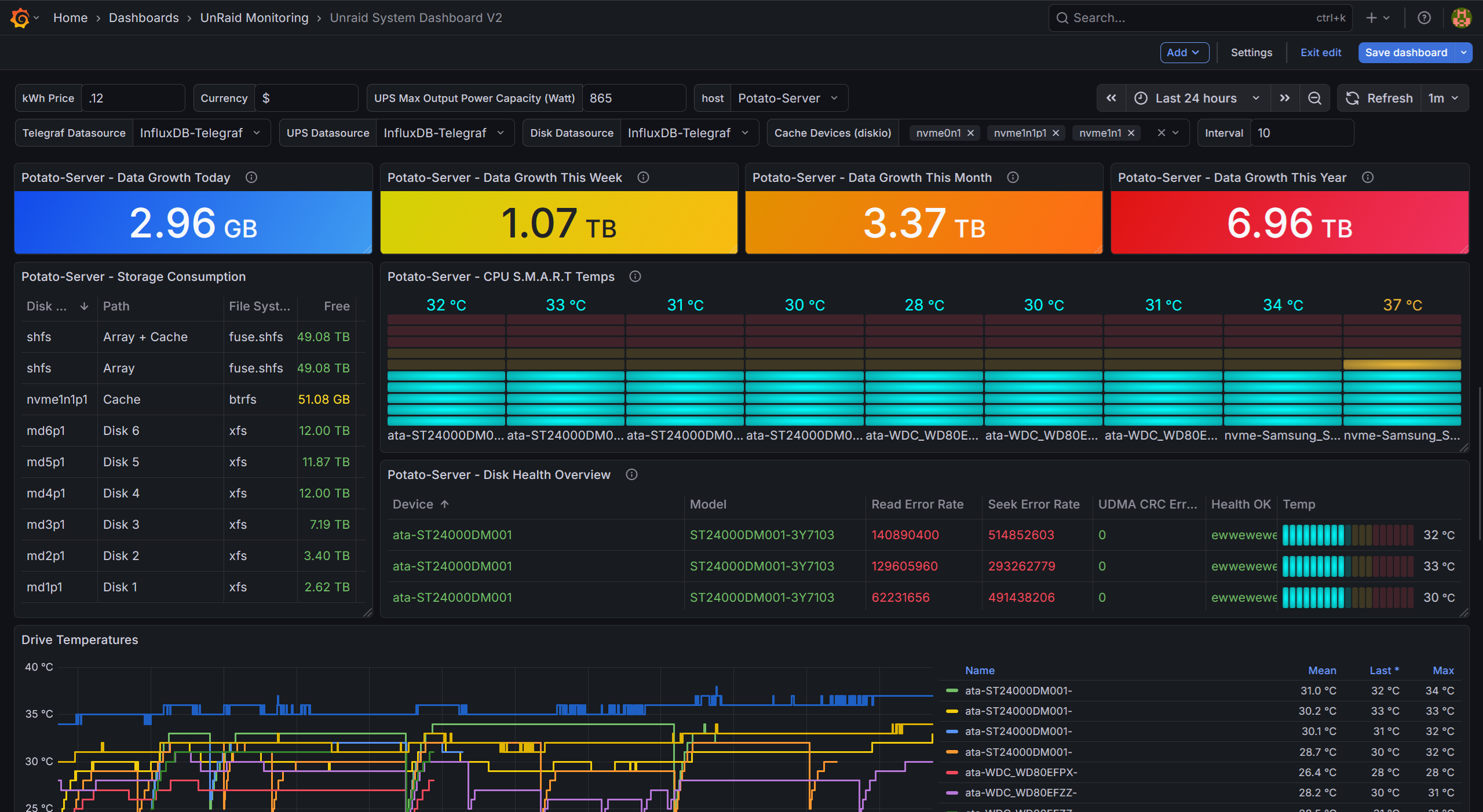Viewport: 1483px width, 812px height.
Task: Click temp gauge bar for 32 °C row
Action: (x=1347, y=535)
